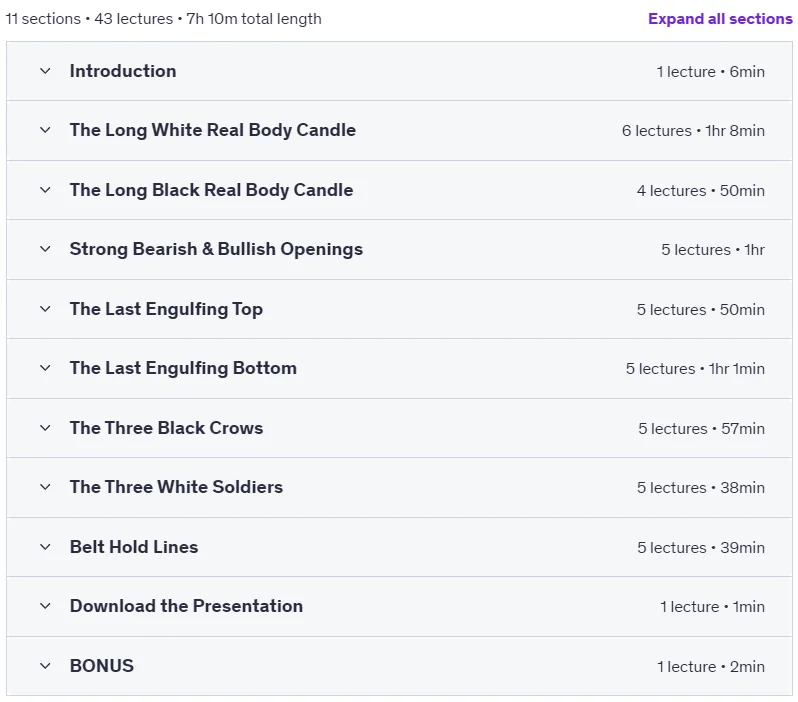The image size is (798, 702).
Task: Select the Strong Bearish & Bullish Openings title
Action: click(x=216, y=249)
